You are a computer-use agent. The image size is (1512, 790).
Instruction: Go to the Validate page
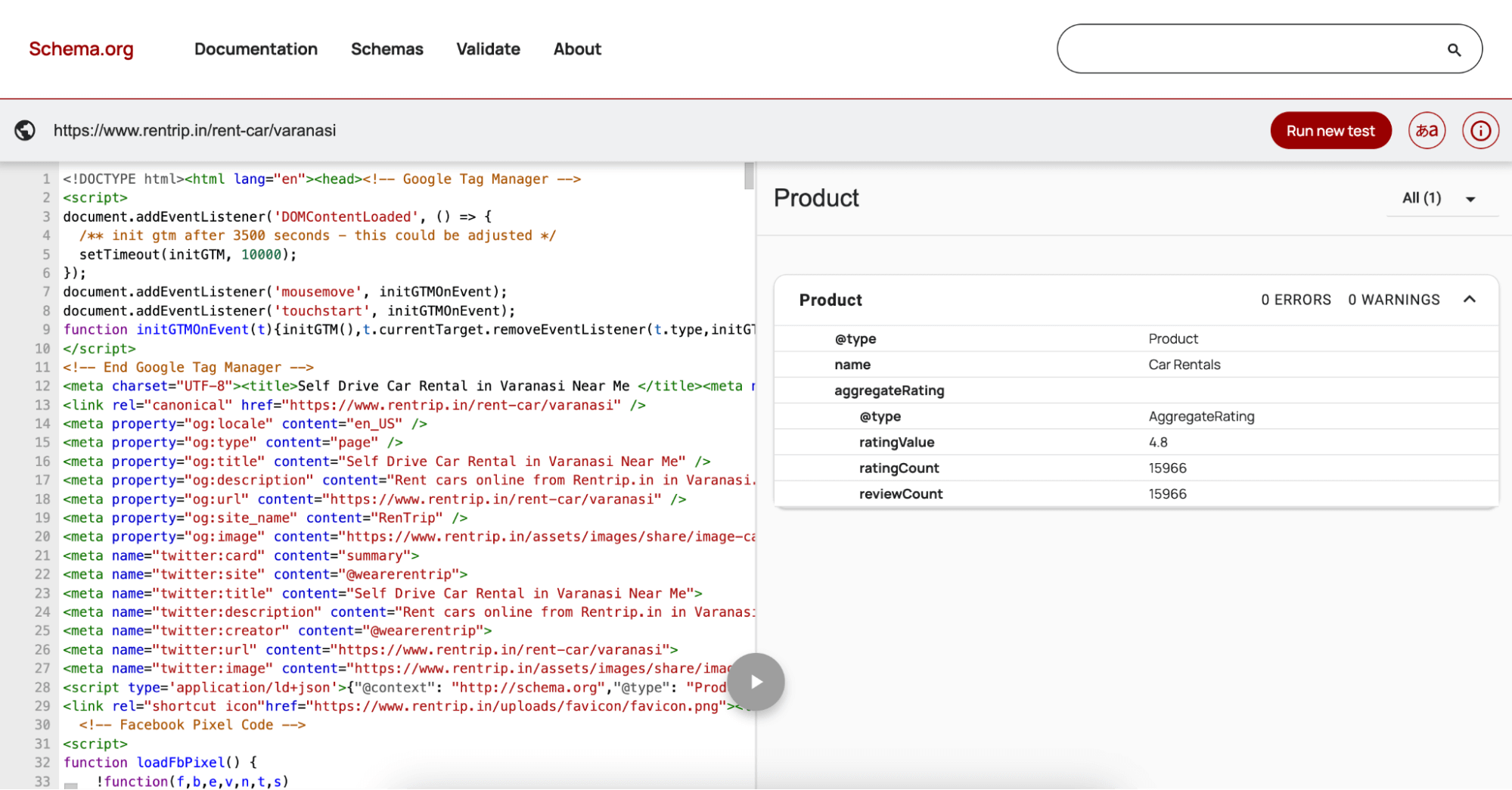pyautogui.click(x=488, y=49)
